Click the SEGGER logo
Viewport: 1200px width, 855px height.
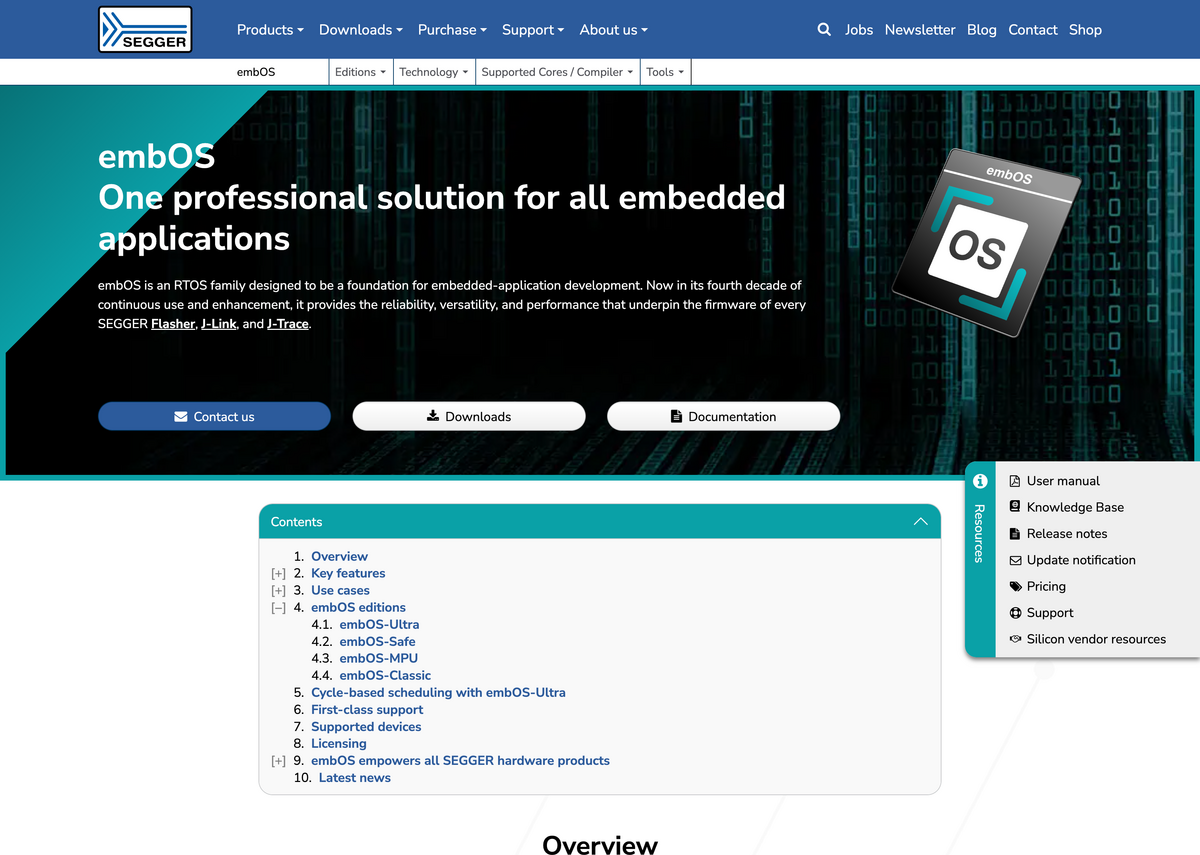pos(145,29)
